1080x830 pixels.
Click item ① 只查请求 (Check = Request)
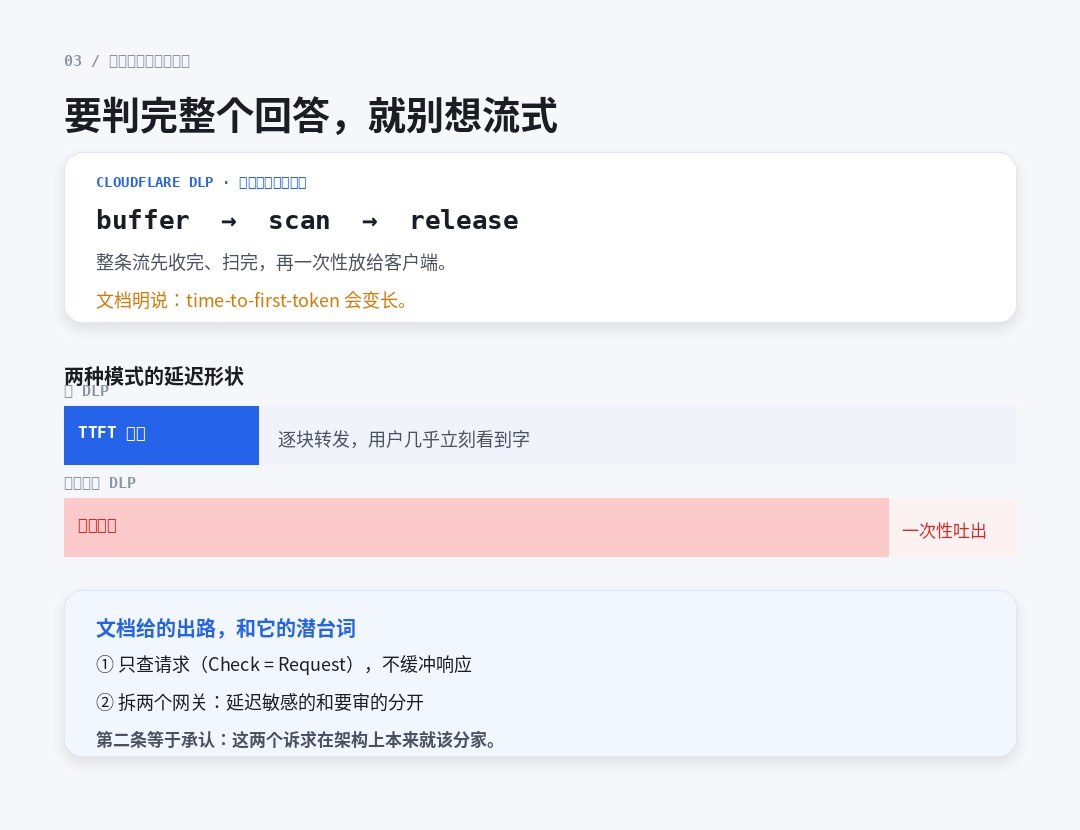pos(284,665)
